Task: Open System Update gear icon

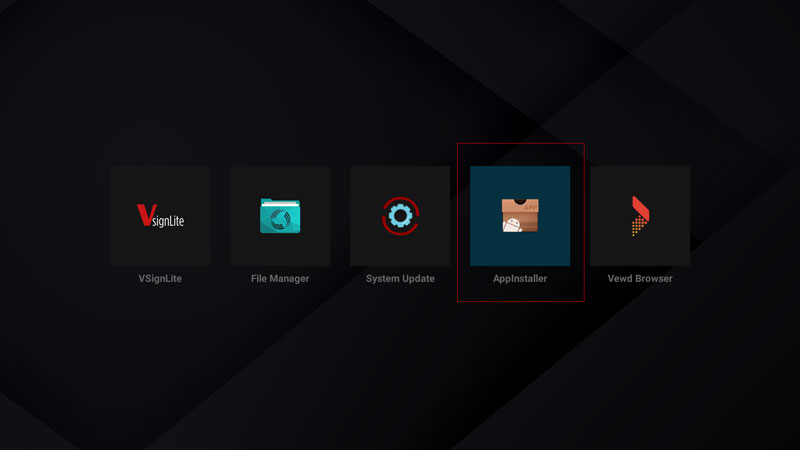Action: 400,216
